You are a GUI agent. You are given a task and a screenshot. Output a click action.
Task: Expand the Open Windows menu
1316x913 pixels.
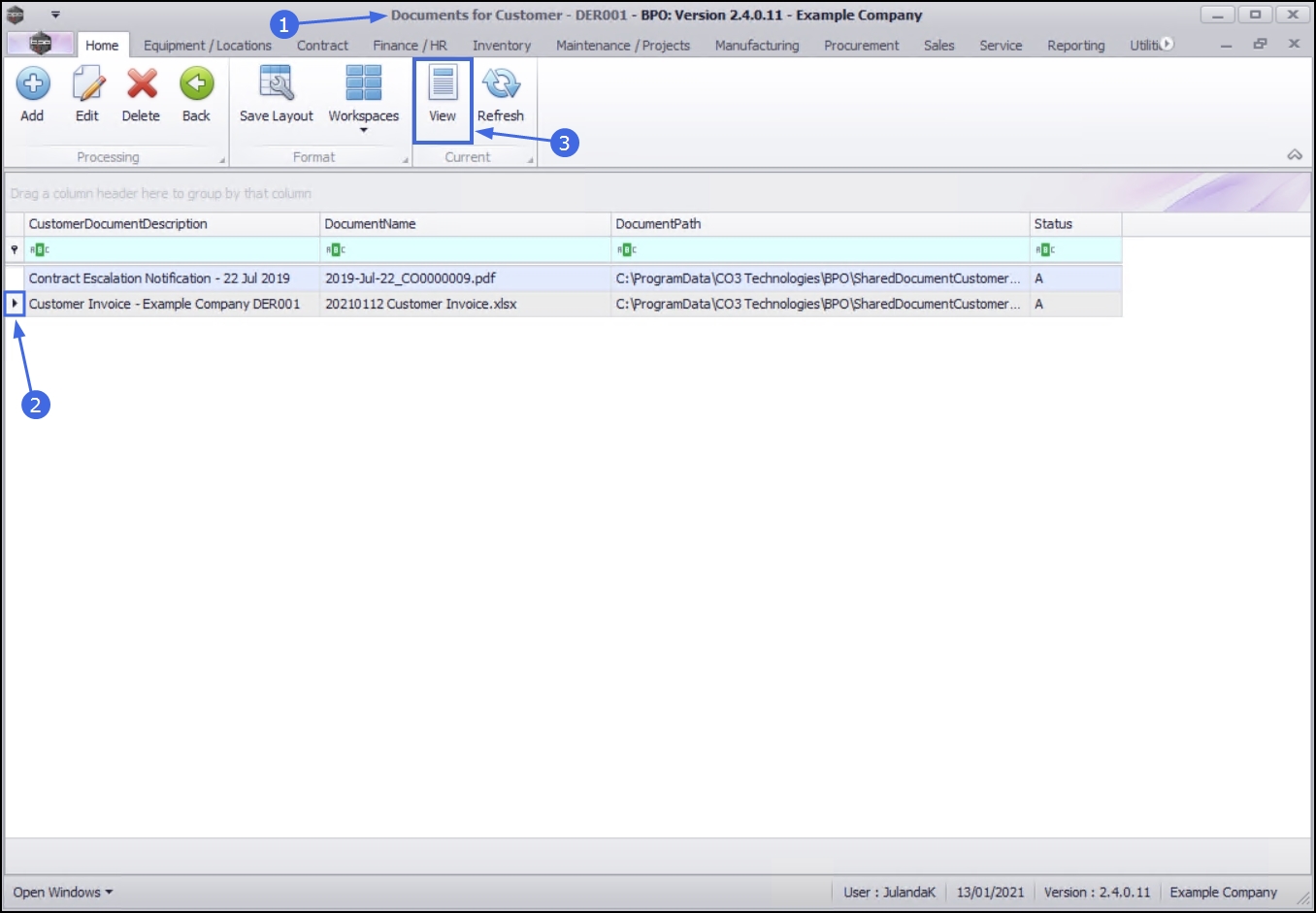click(63, 892)
